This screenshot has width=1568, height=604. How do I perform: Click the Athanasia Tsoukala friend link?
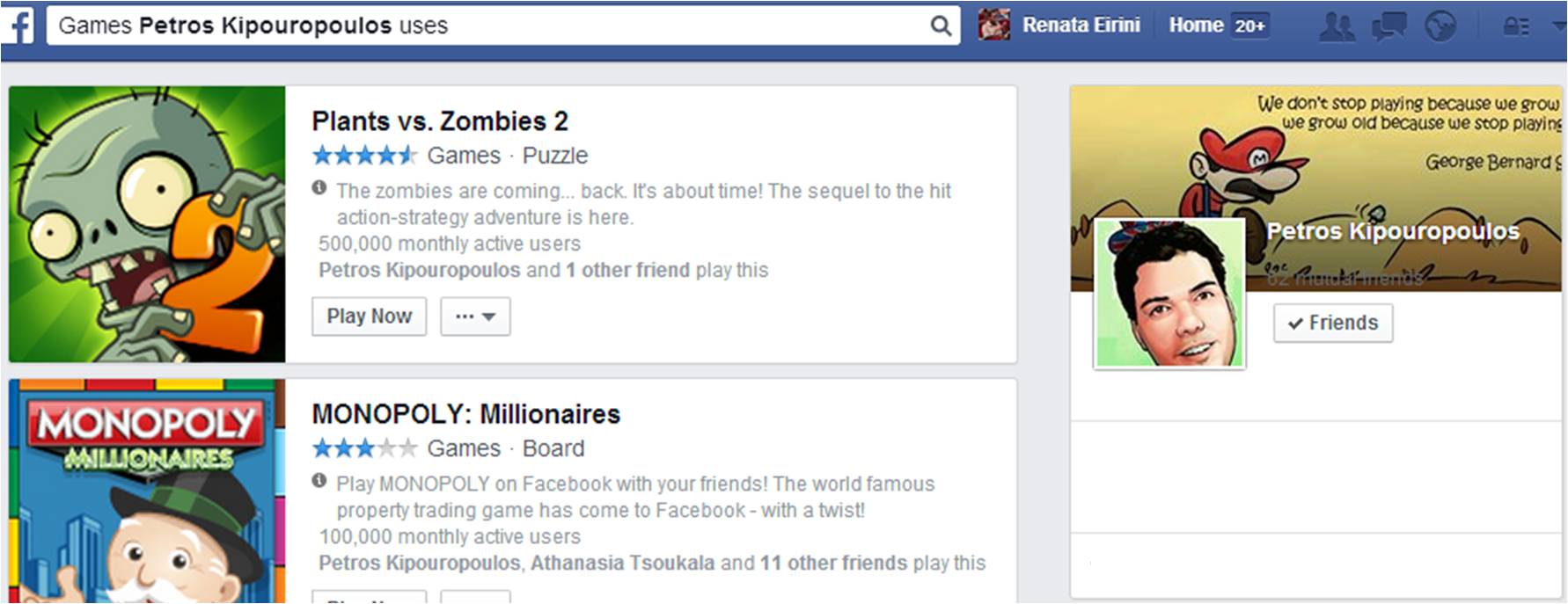point(622,563)
